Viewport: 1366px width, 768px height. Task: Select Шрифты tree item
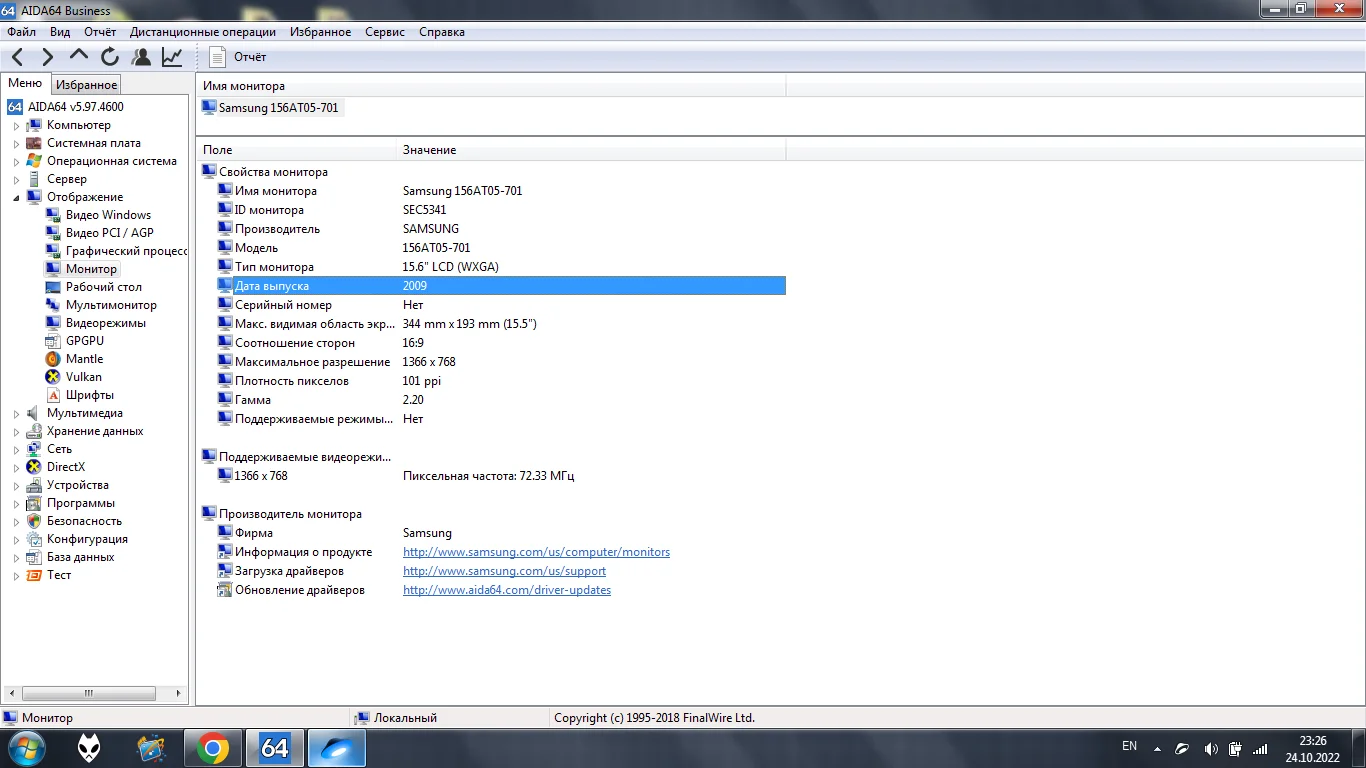pos(90,395)
